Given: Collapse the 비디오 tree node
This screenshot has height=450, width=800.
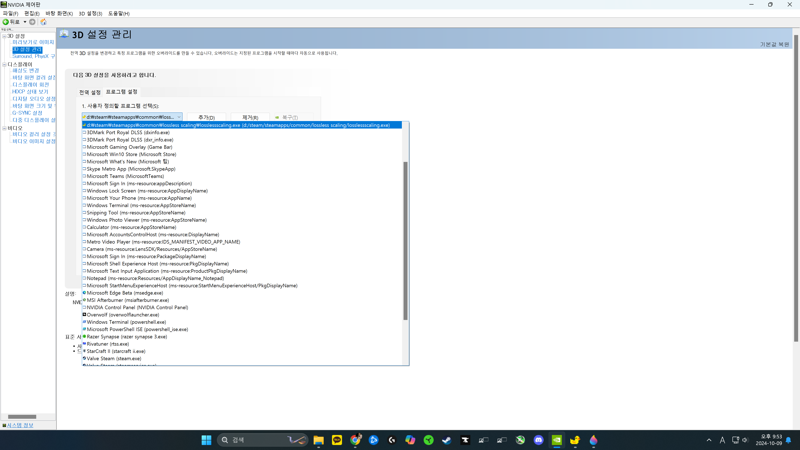Looking at the screenshot, I should (4, 129).
